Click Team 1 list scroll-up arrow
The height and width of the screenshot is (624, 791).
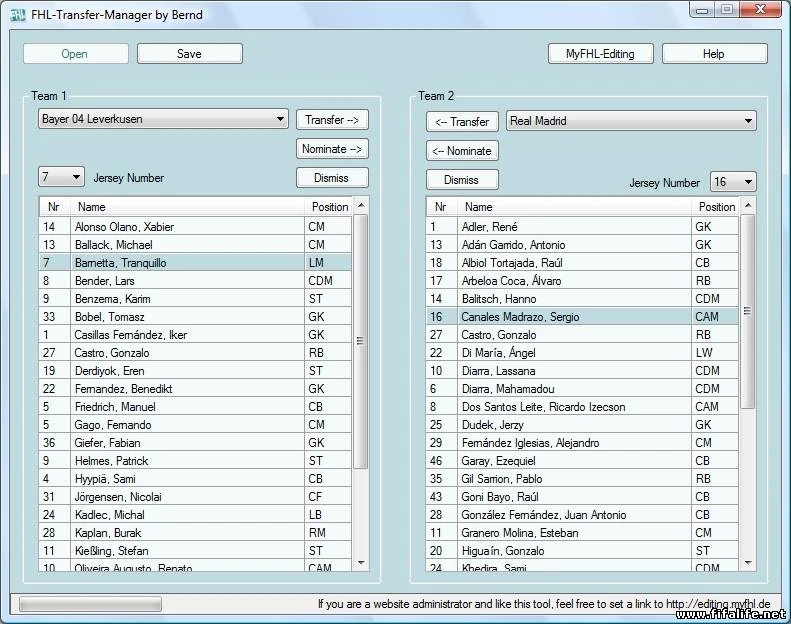pos(361,205)
